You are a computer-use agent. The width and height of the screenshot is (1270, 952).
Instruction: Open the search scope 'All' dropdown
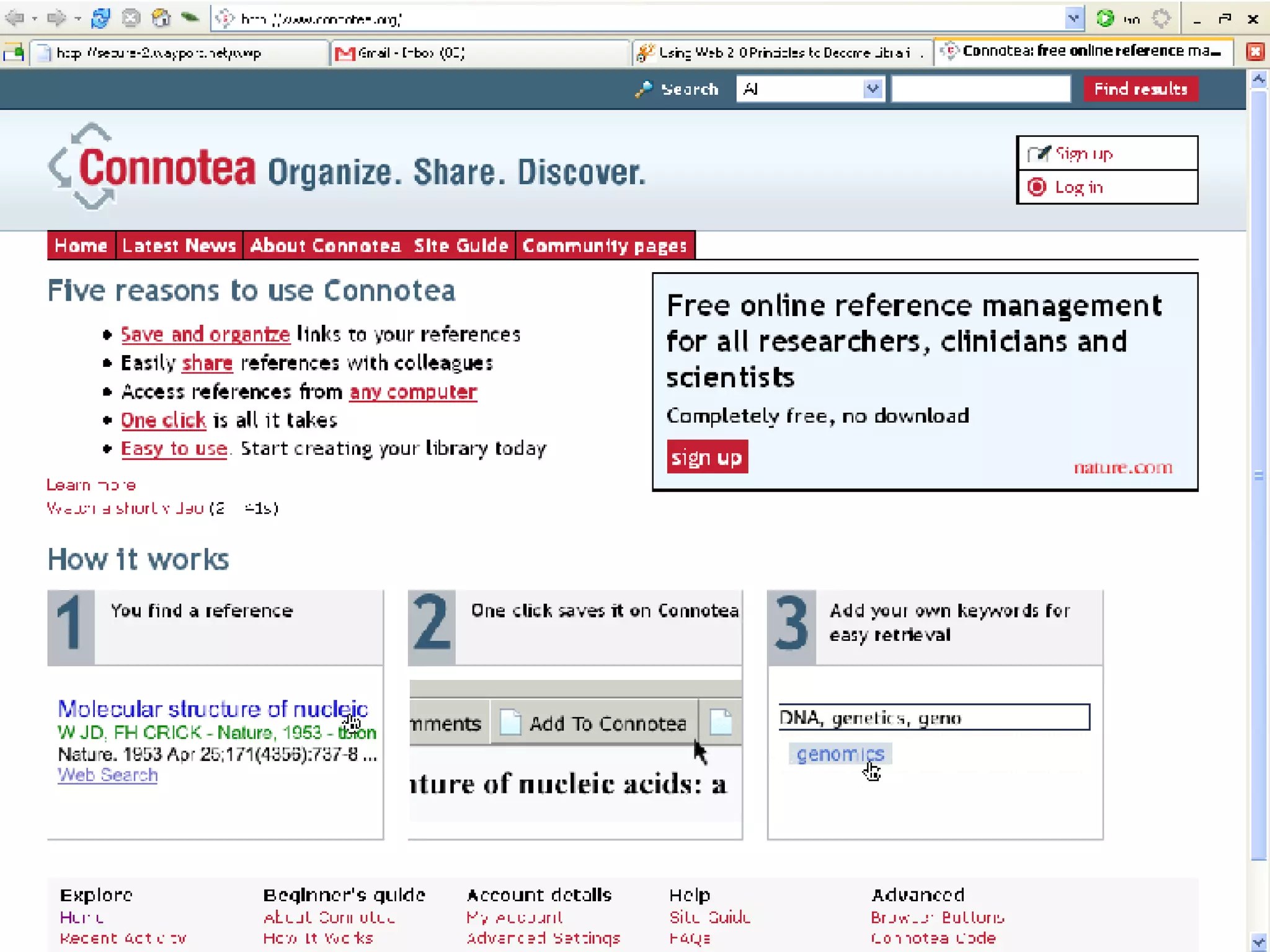[x=872, y=89]
